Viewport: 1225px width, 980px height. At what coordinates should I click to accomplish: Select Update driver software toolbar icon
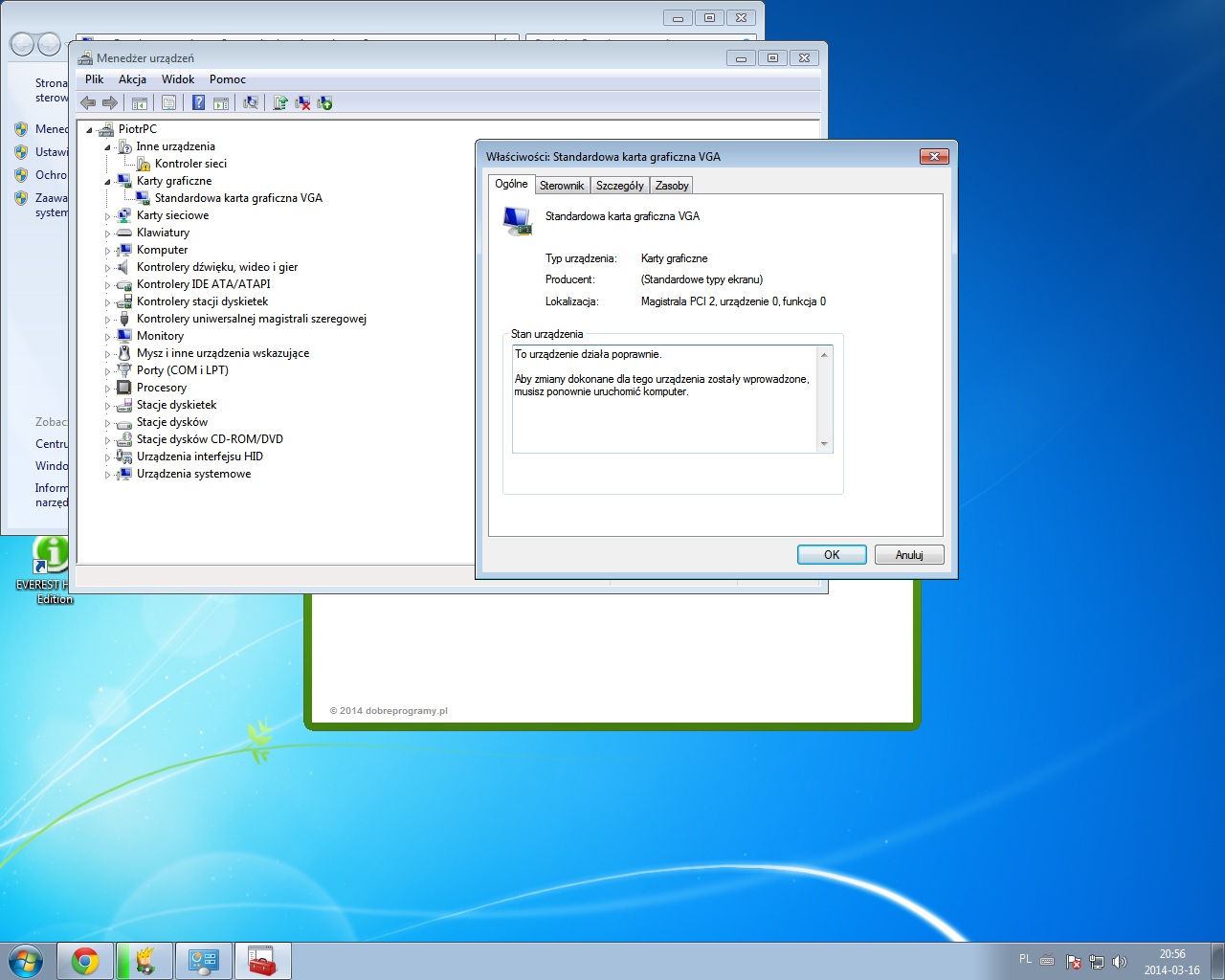pos(280,102)
